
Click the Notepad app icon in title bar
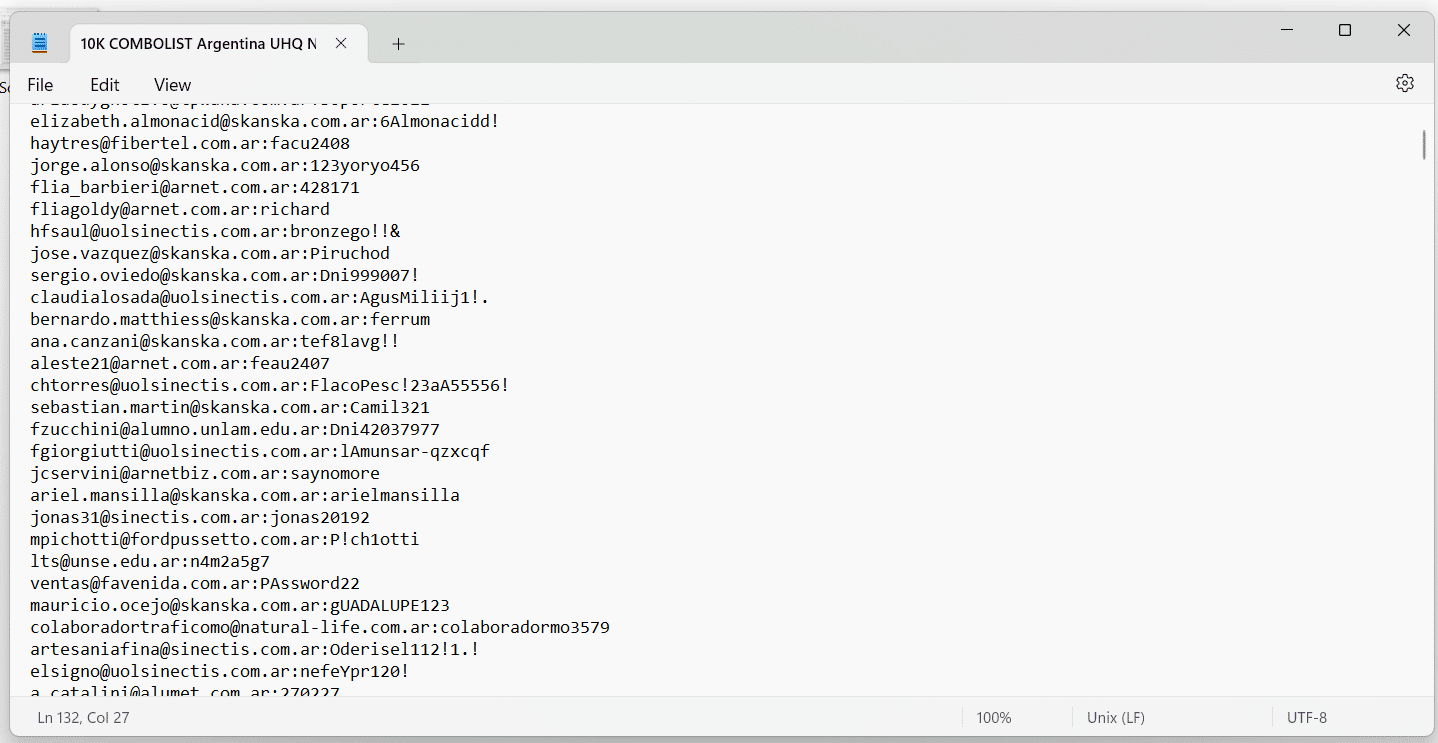coord(40,43)
